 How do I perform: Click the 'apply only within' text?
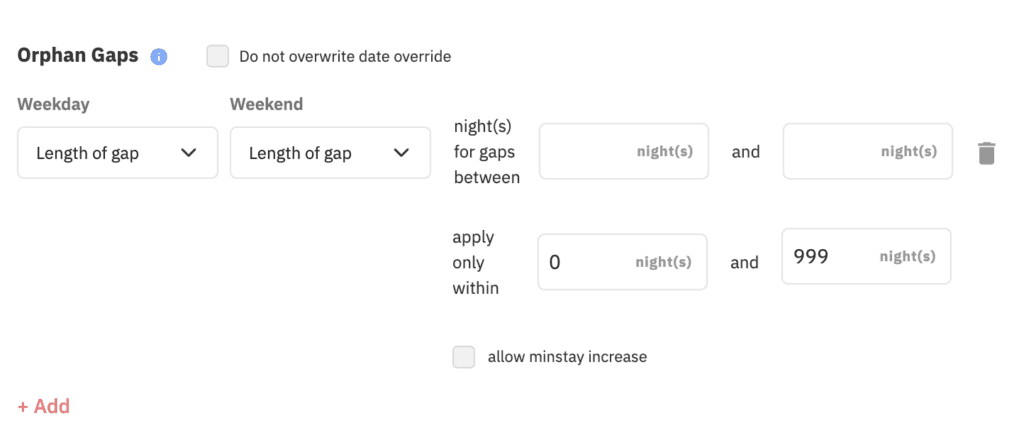tap(476, 263)
